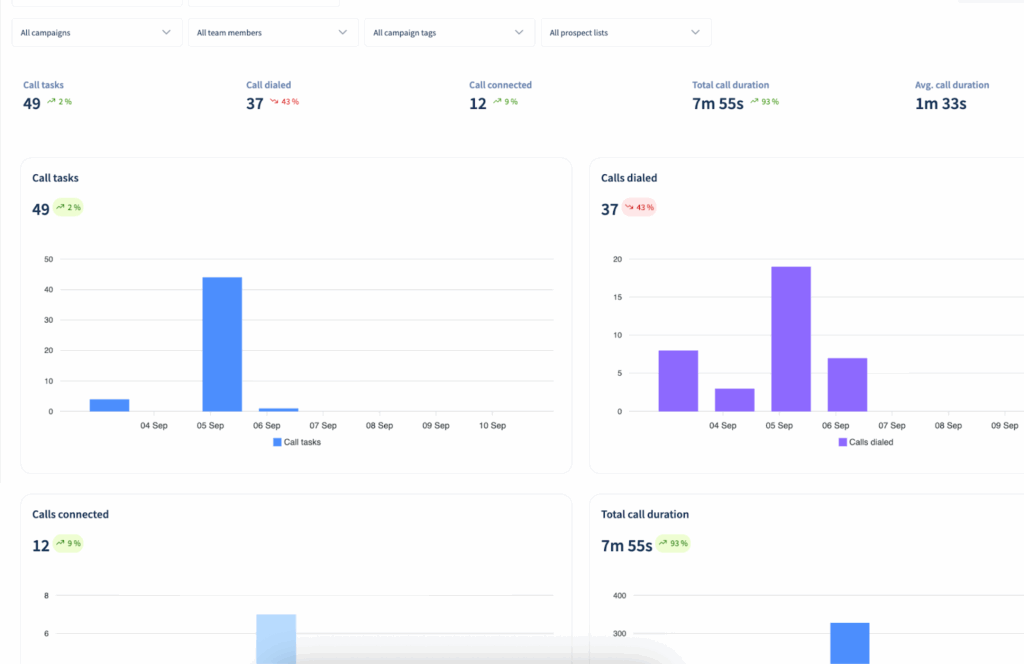1024x664 pixels.
Task: Click the 2% trend icon in summary row
Action: point(51,101)
